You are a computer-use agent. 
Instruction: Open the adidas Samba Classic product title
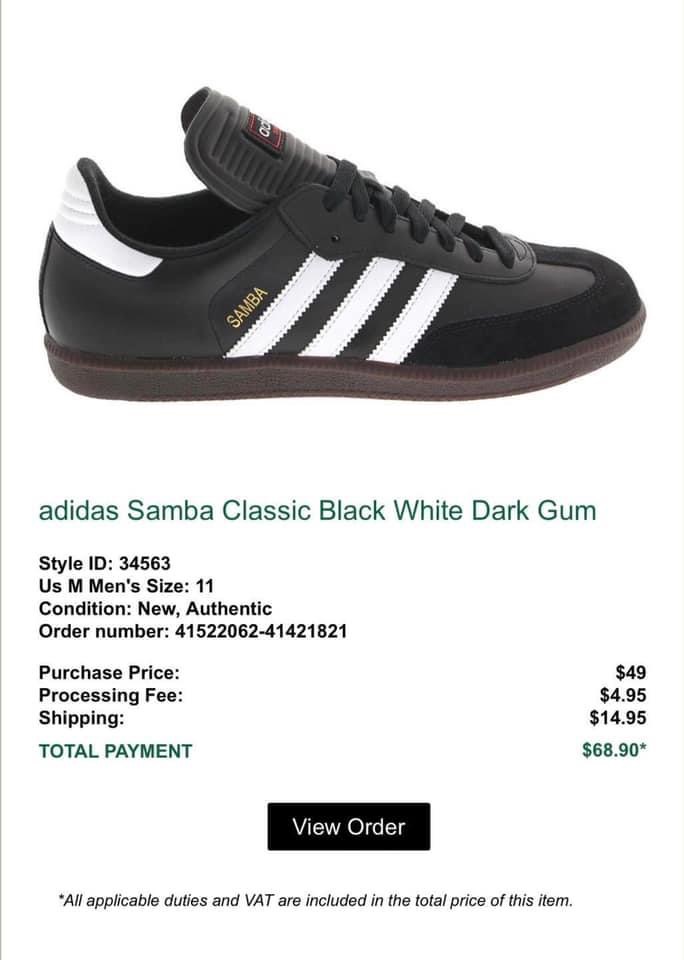click(x=317, y=510)
